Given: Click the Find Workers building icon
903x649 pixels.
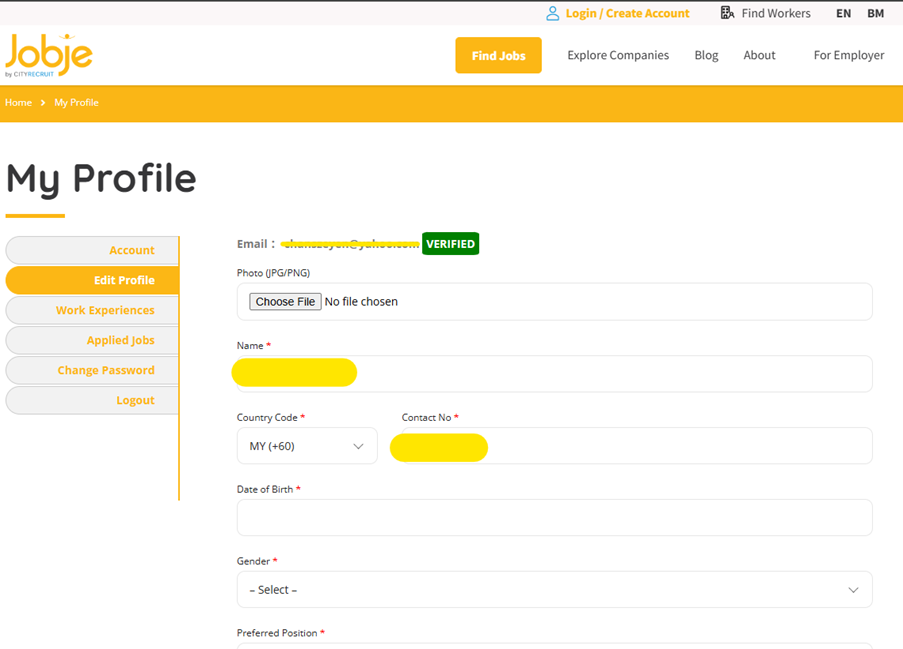Looking at the screenshot, I should coord(727,13).
